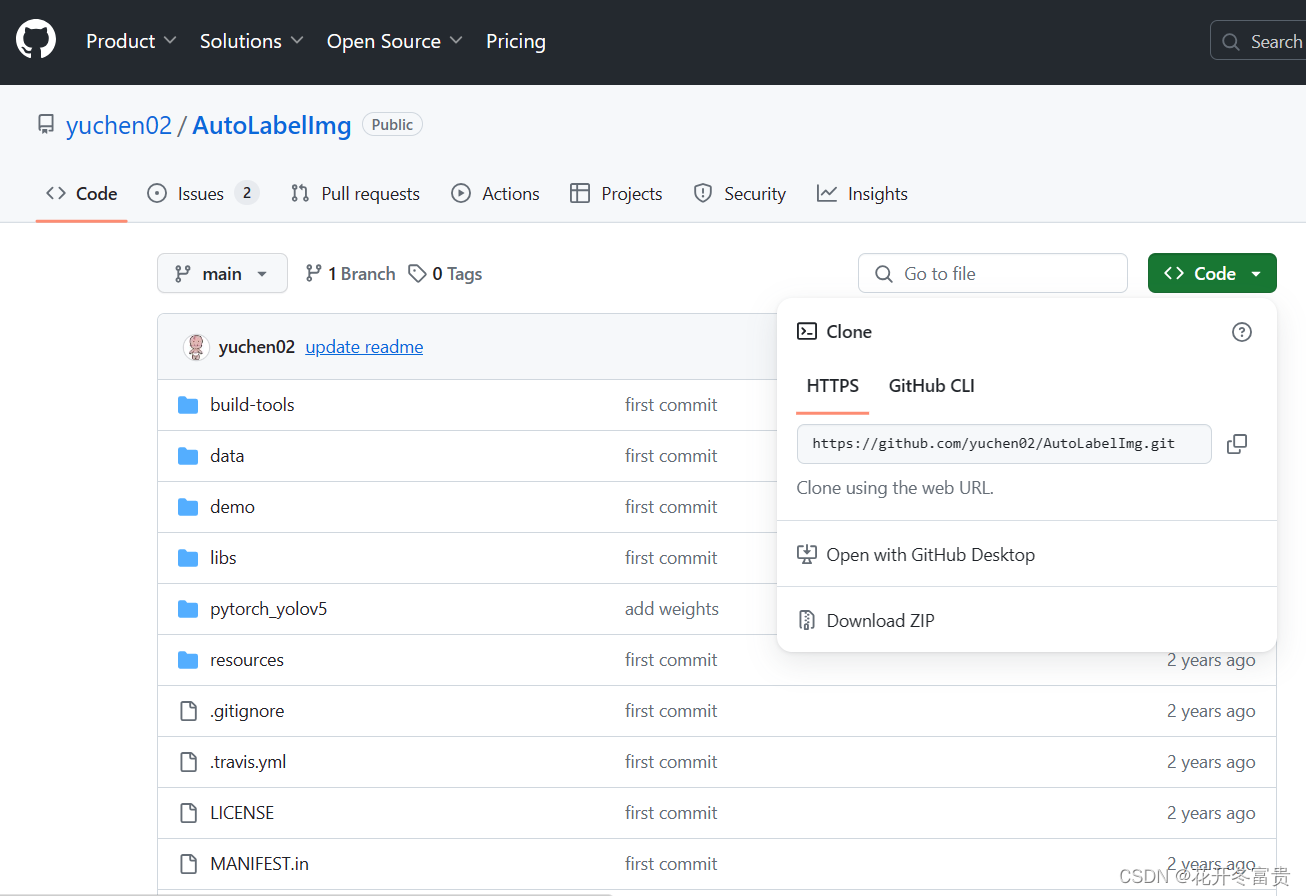Viewport: 1306px width, 896px height.
Task: Click the branch icon beside 1 Branch
Action: pos(314,273)
